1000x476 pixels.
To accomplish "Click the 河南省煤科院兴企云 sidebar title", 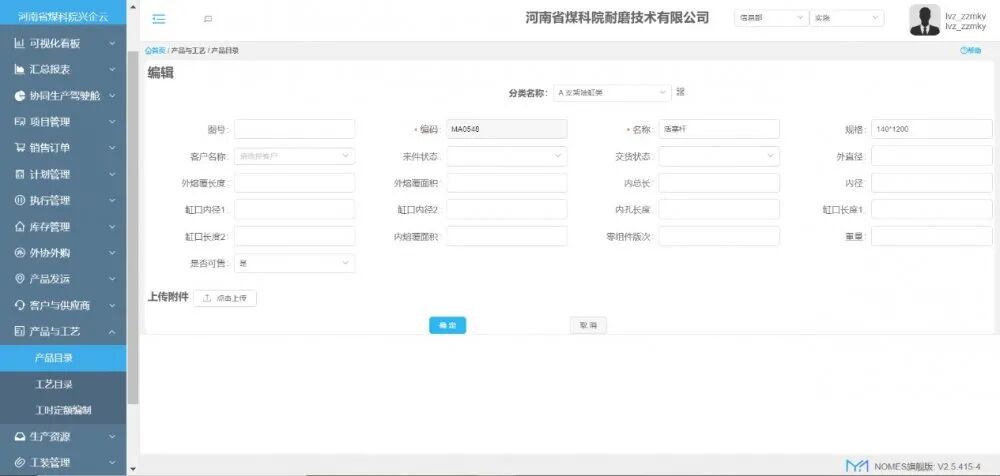I will (63, 16).
